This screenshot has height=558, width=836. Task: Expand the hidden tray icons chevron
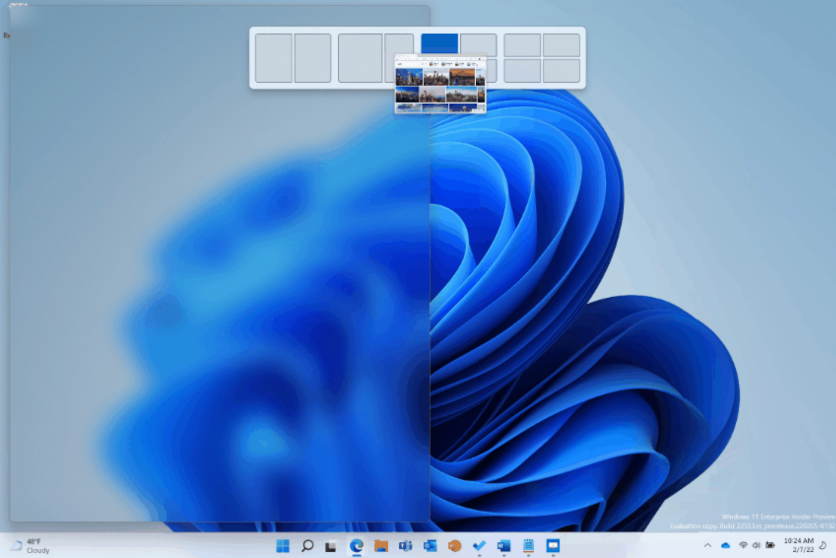click(x=708, y=545)
